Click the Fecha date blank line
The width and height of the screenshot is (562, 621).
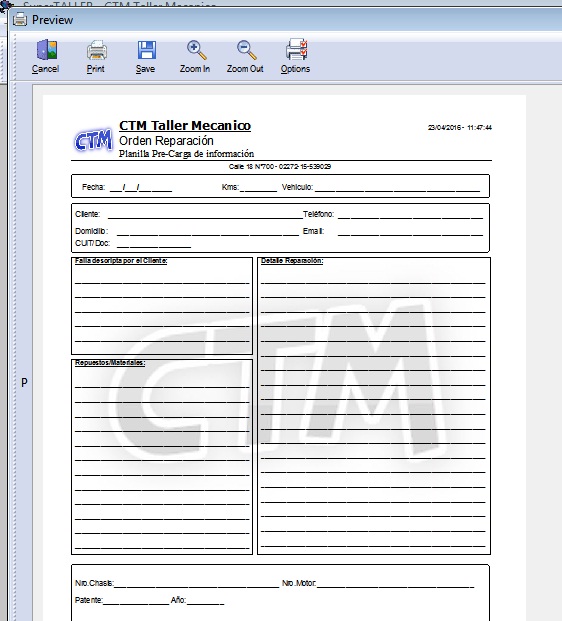[141, 188]
